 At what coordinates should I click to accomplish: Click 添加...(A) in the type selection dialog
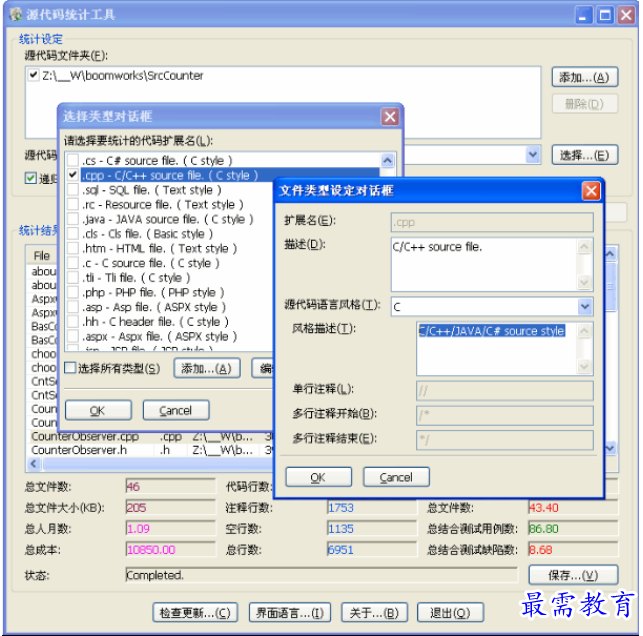[207, 368]
